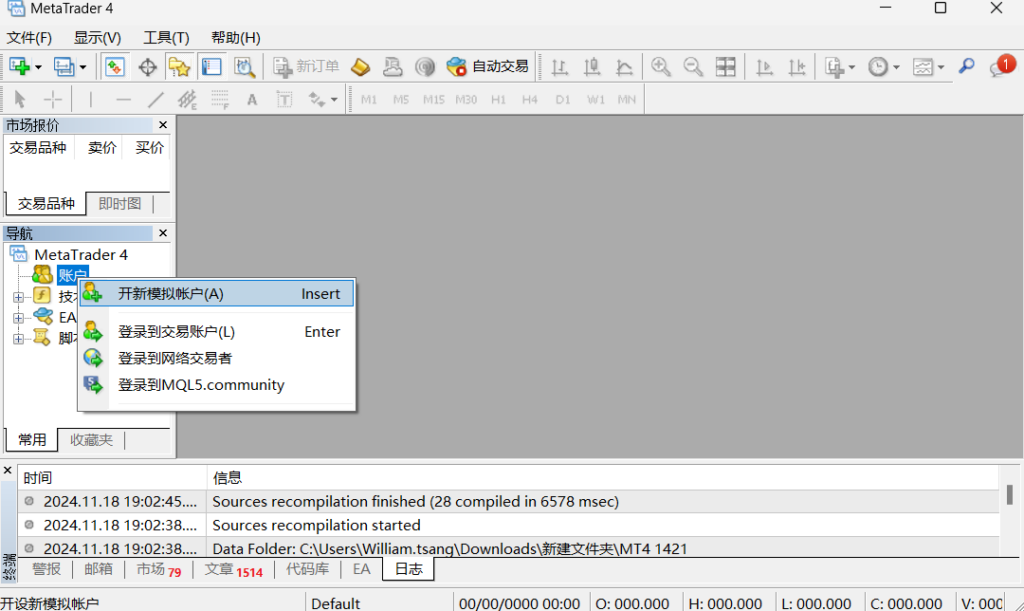Click the Terminal window toolbar icon
This screenshot has height=611, width=1024.
(x=211, y=67)
